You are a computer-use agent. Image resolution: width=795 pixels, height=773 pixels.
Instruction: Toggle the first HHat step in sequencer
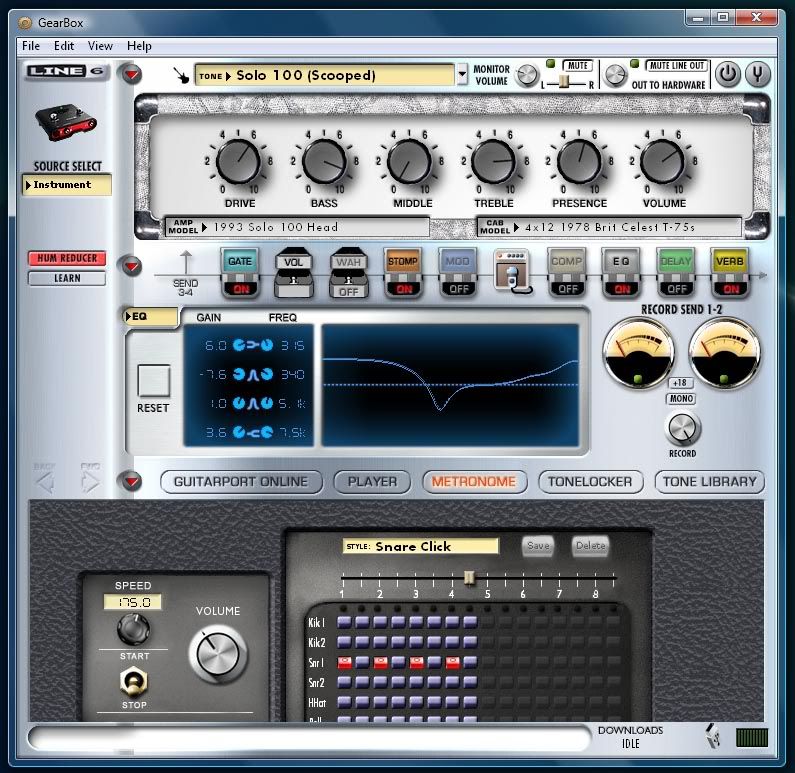(344, 702)
